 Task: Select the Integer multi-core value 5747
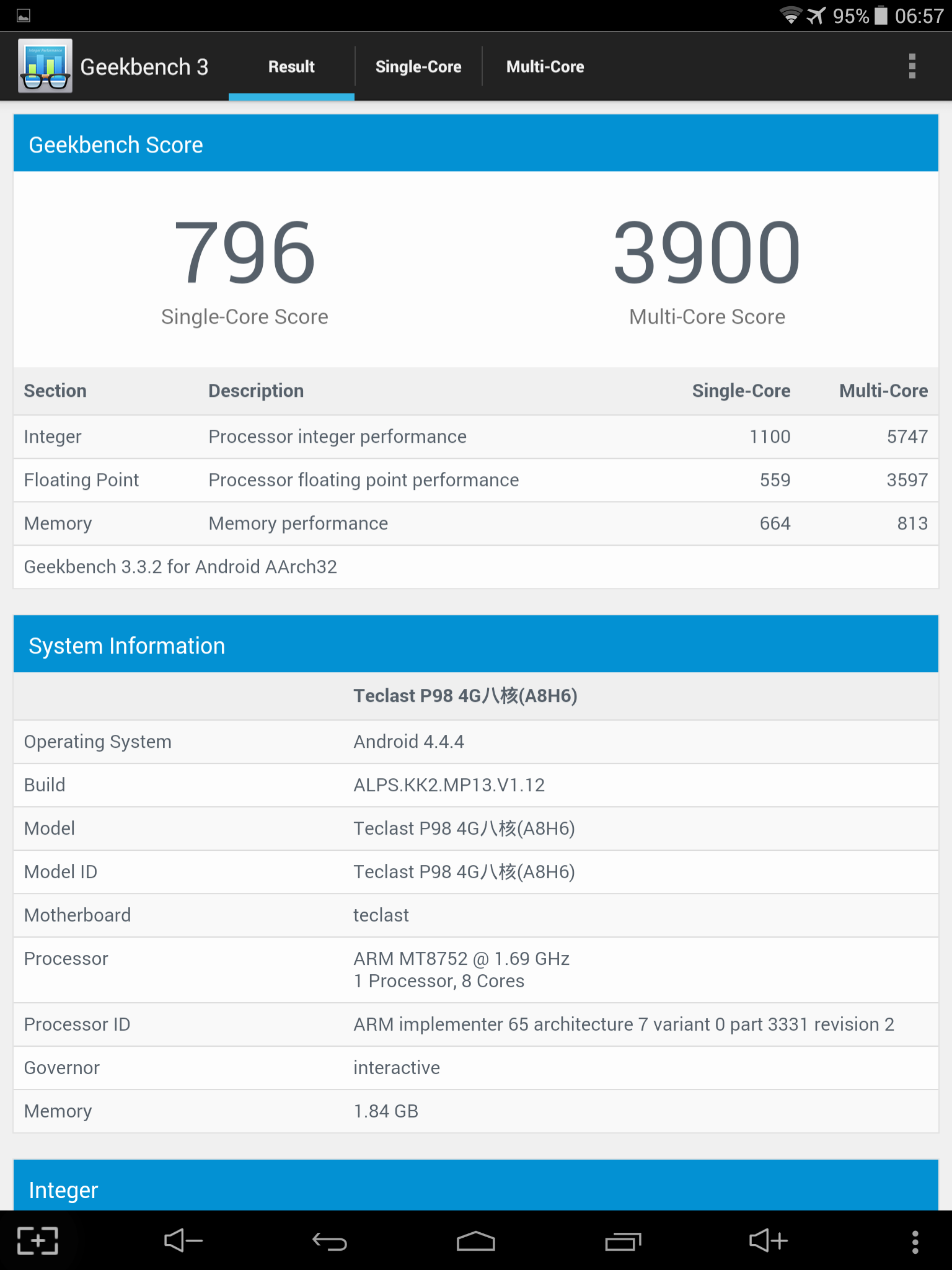907,437
